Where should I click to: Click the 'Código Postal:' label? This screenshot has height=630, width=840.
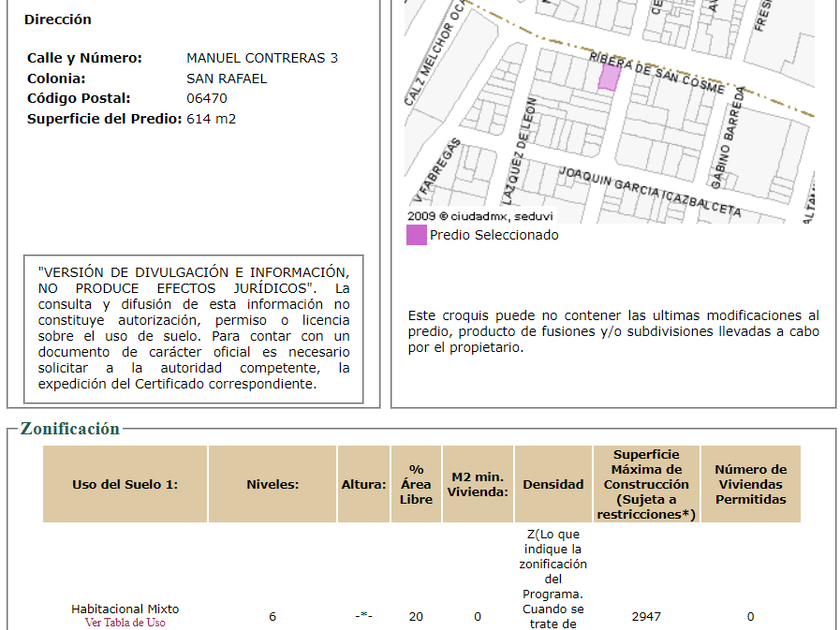point(79,99)
